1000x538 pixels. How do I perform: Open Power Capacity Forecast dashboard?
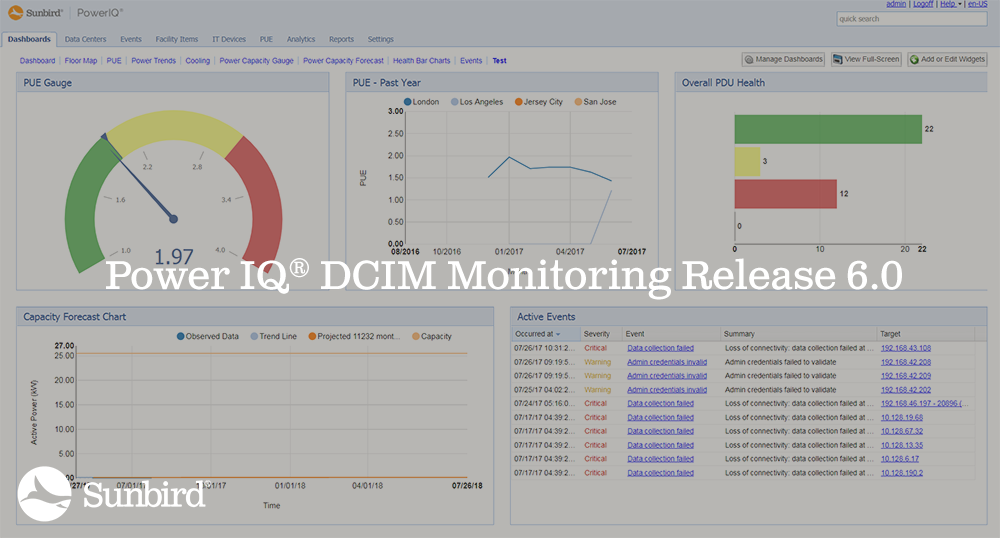pyautogui.click(x=343, y=61)
